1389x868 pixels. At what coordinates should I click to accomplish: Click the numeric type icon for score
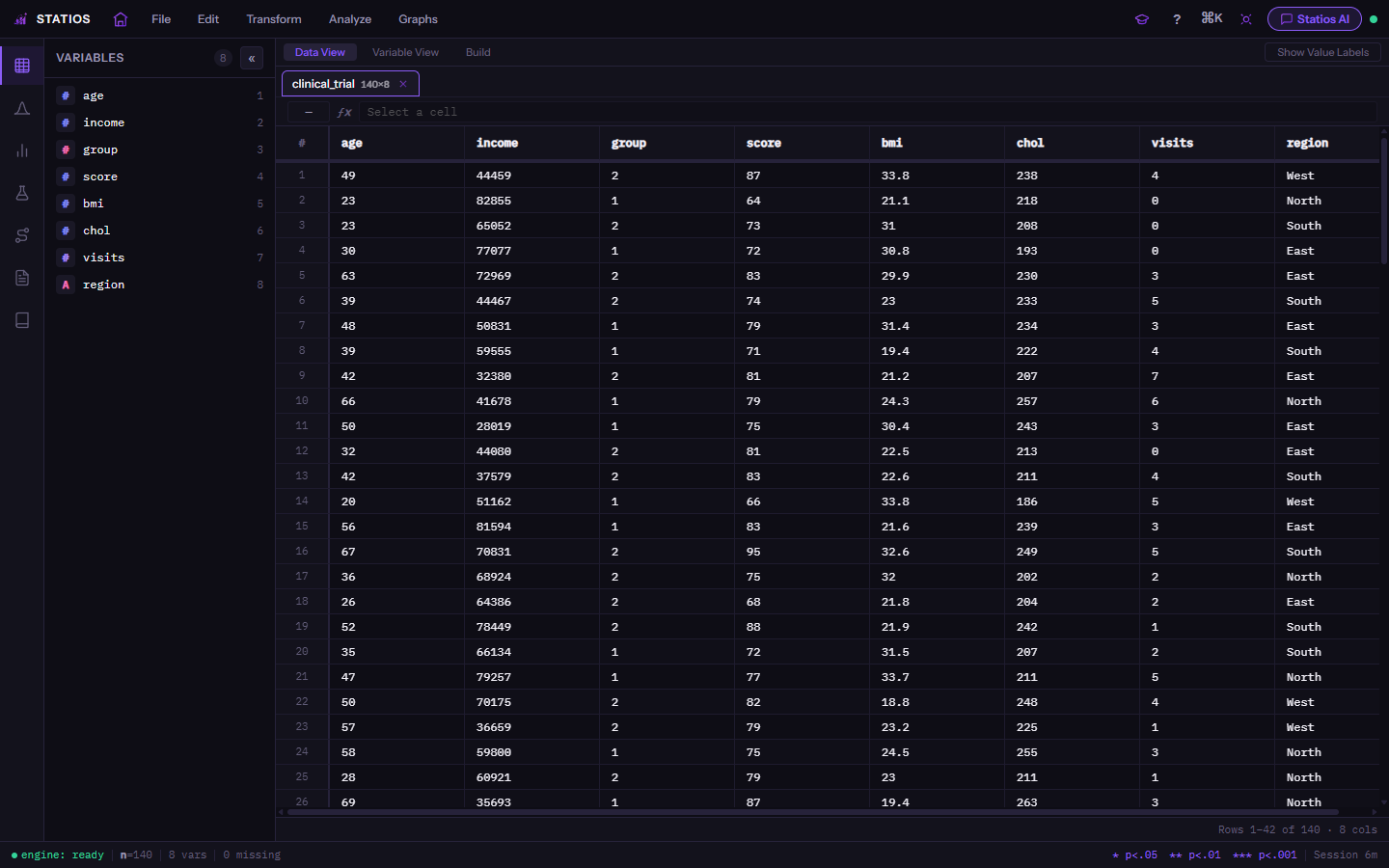tap(66, 176)
